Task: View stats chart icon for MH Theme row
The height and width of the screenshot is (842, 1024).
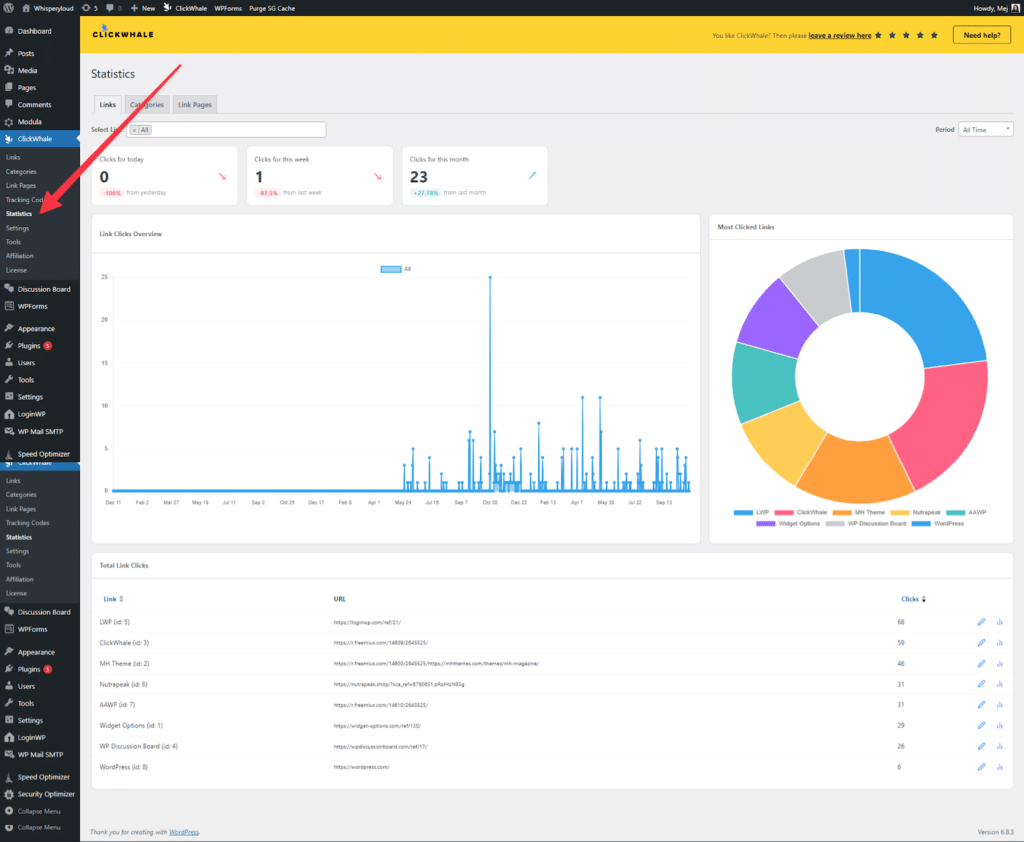Action: [999, 664]
